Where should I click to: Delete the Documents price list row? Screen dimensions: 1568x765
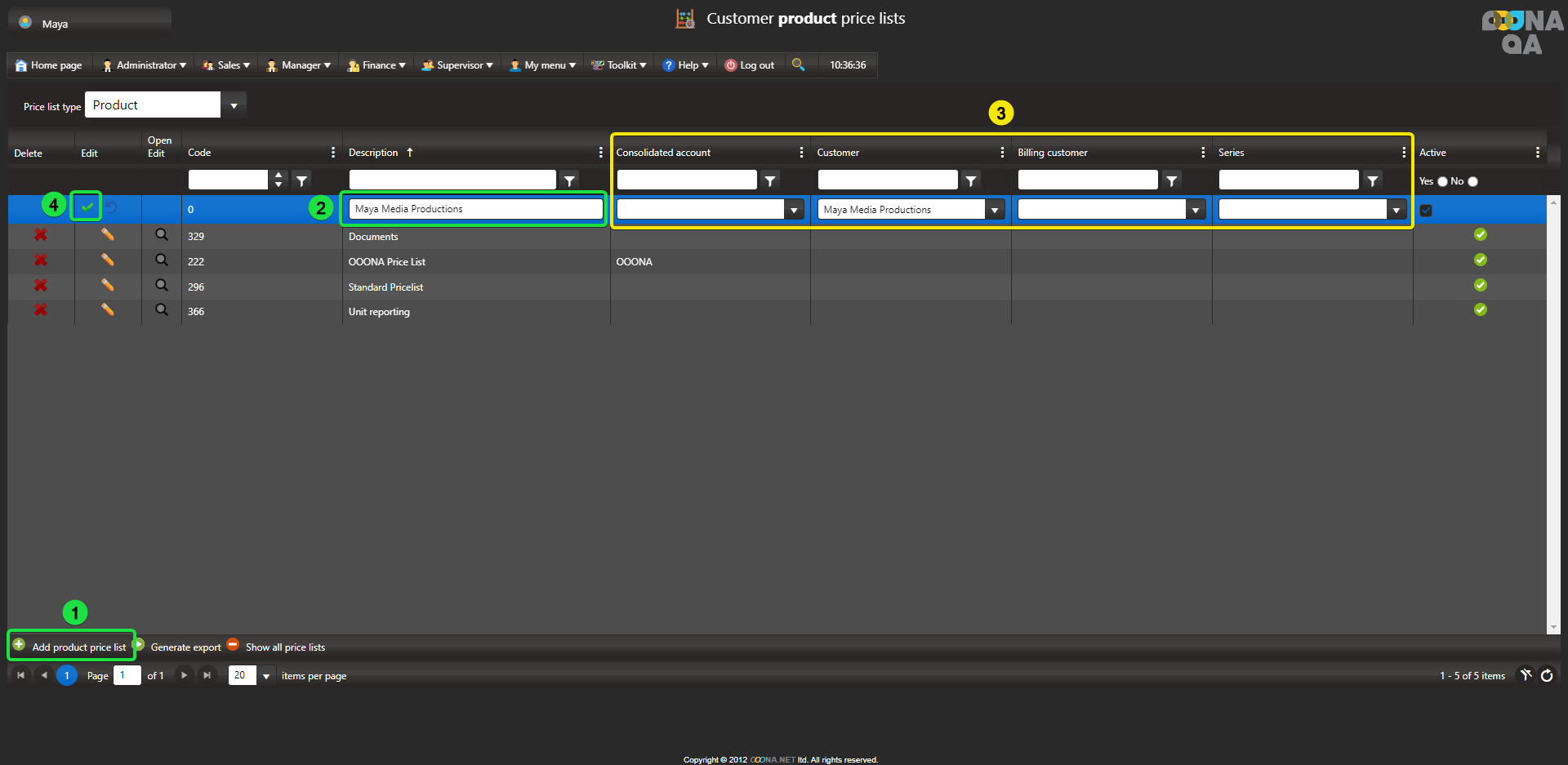40,235
